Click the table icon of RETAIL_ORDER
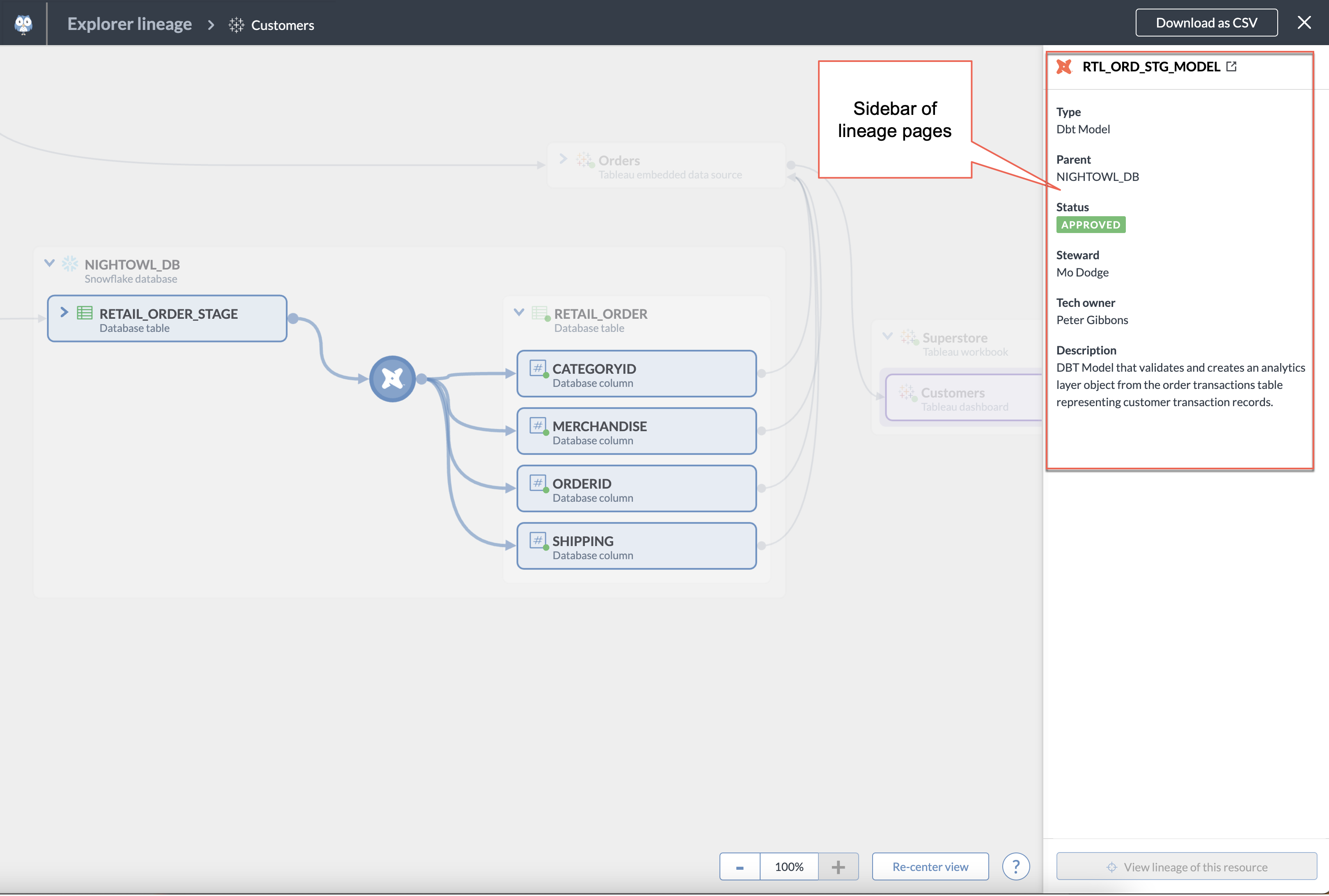This screenshot has height=896, width=1329. (540, 313)
